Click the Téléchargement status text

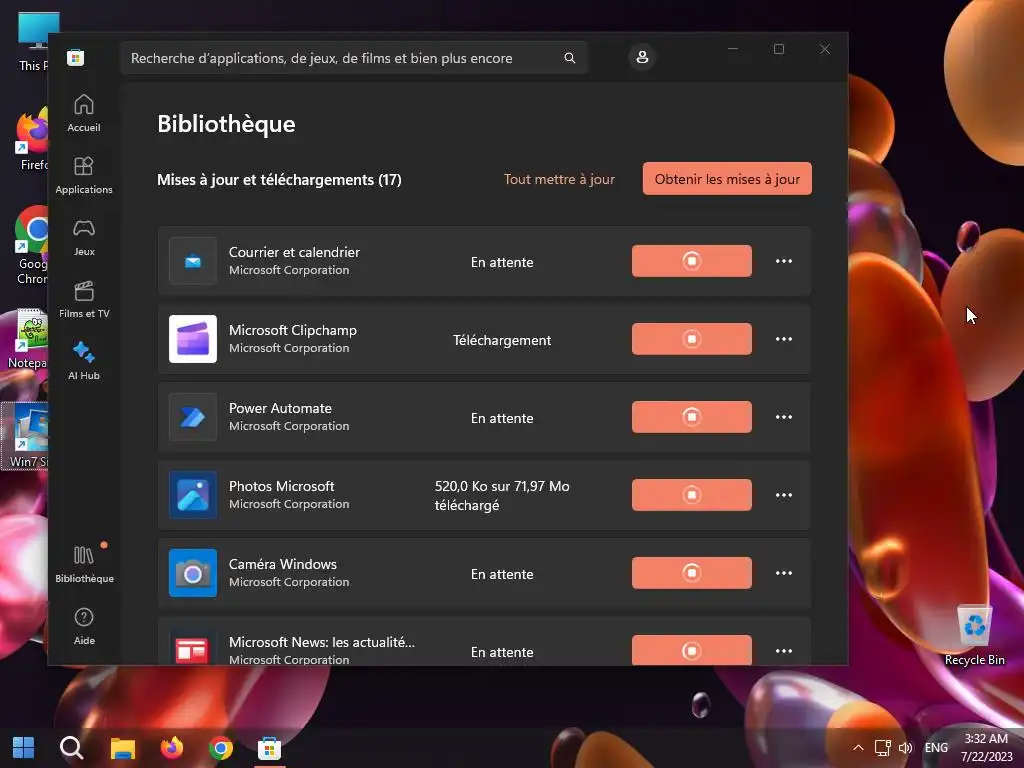click(502, 340)
